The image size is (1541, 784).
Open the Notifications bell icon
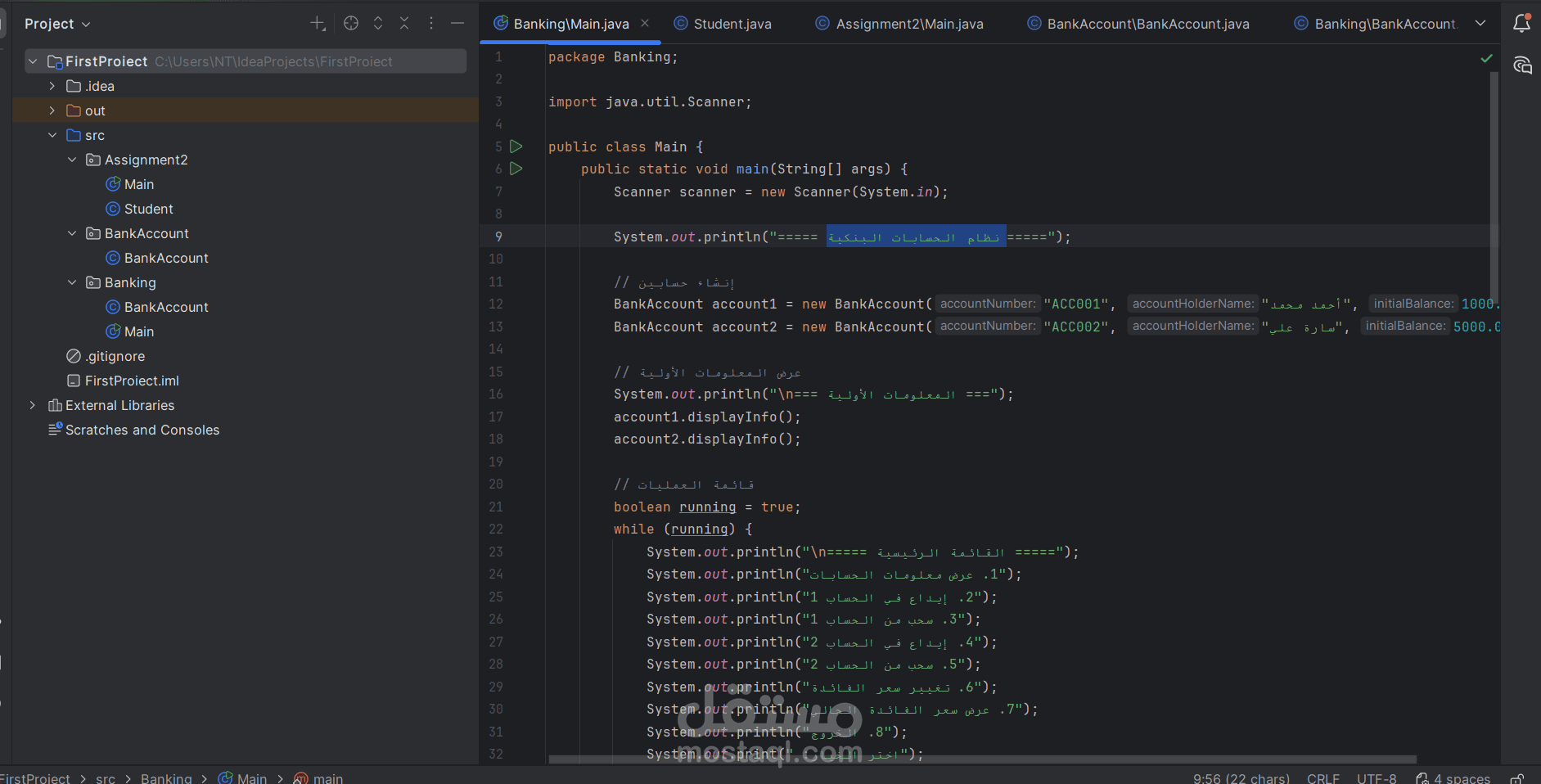click(1521, 23)
